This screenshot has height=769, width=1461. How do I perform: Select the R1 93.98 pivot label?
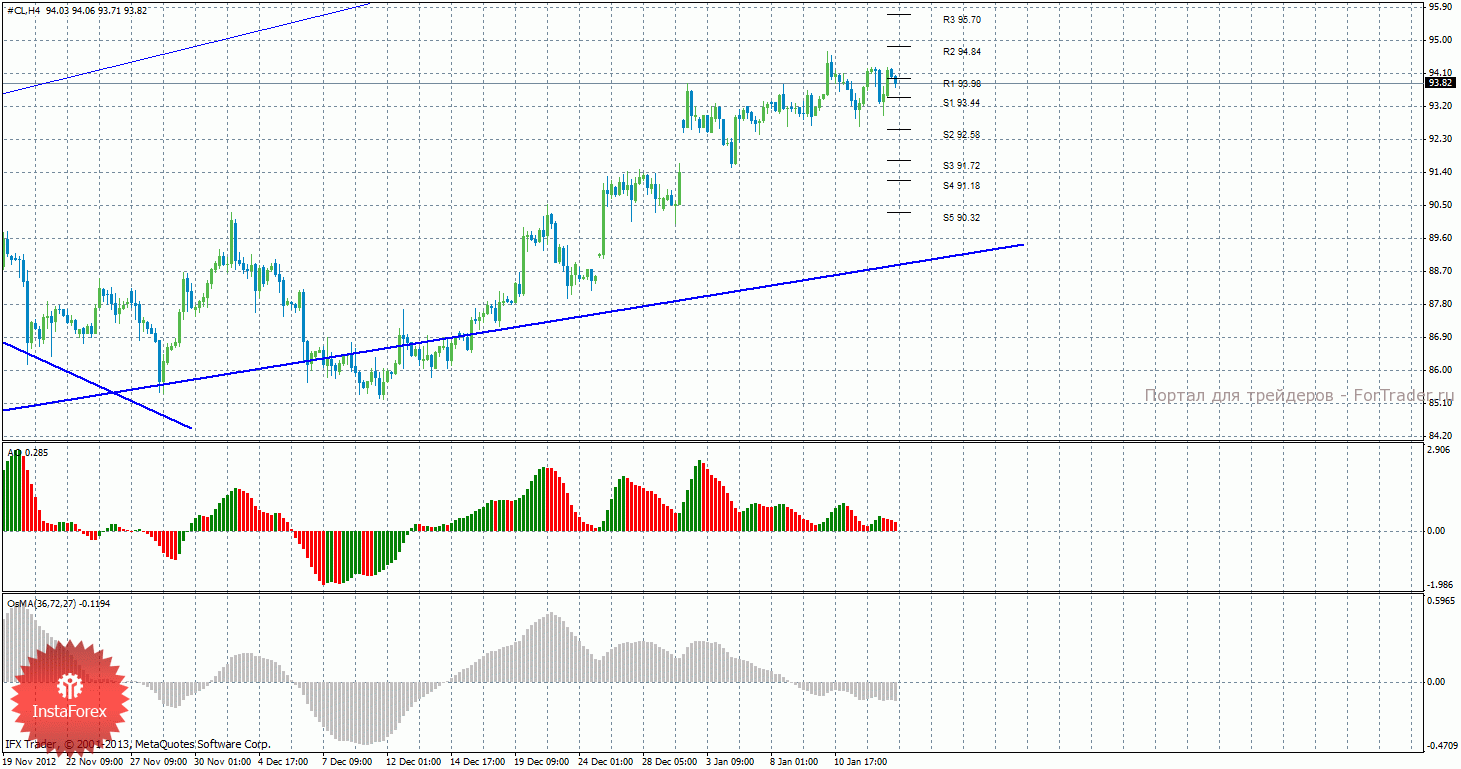coord(962,84)
